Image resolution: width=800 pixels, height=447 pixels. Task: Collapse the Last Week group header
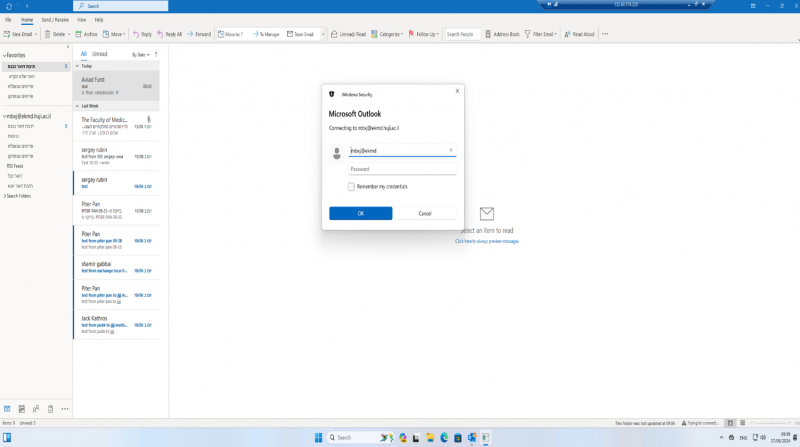[x=78, y=106]
